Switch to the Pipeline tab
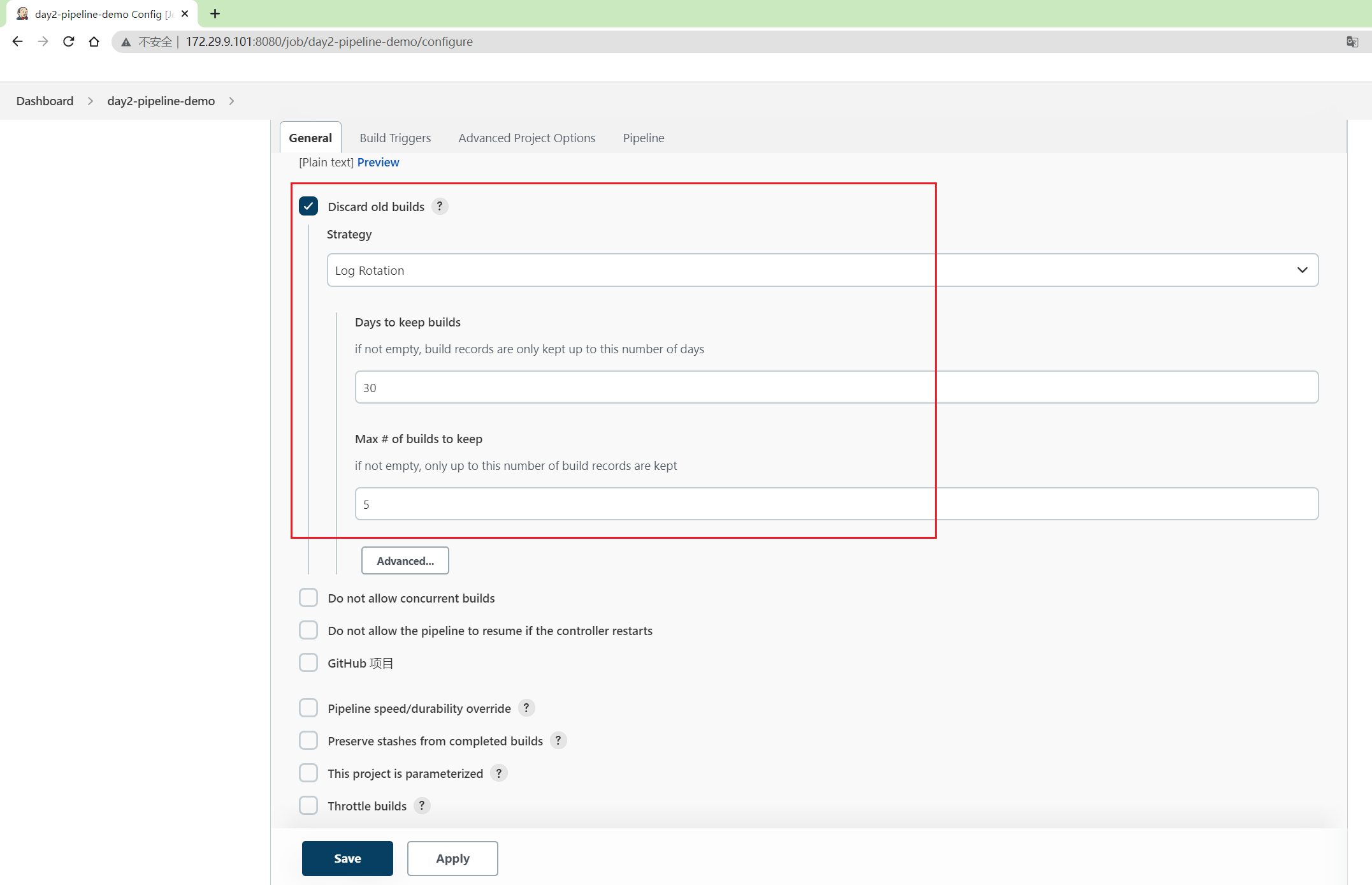 click(644, 138)
